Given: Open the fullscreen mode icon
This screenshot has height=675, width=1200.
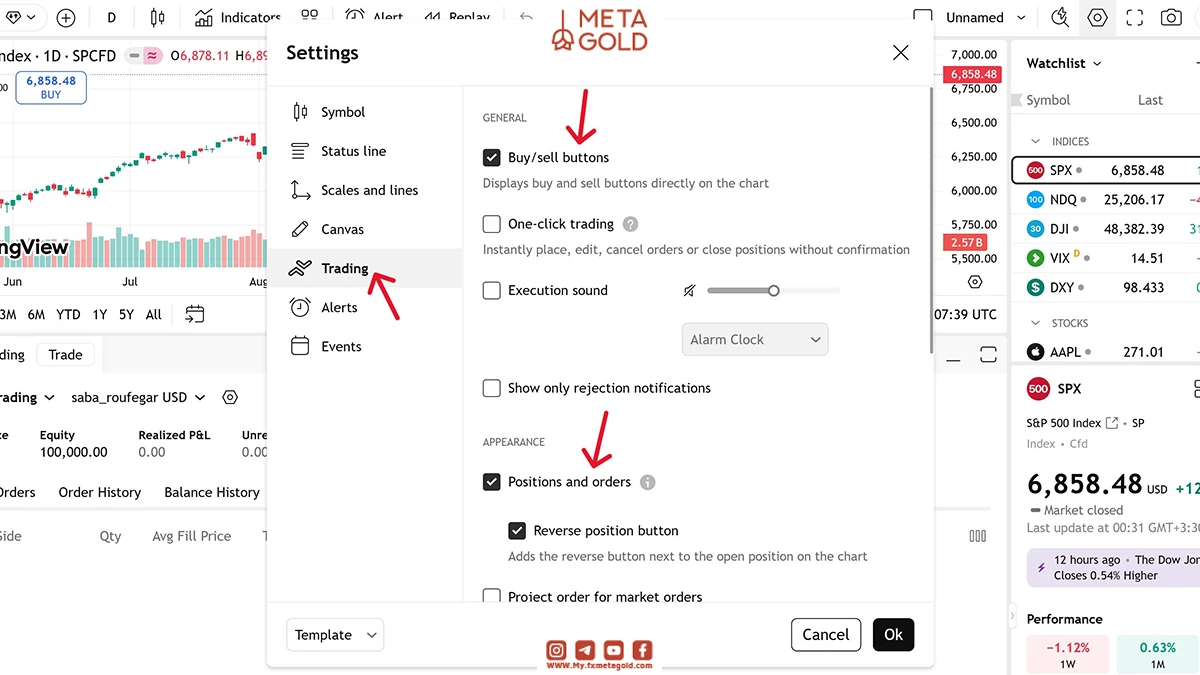Looking at the screenshot, I should (x=1134, y=18).
